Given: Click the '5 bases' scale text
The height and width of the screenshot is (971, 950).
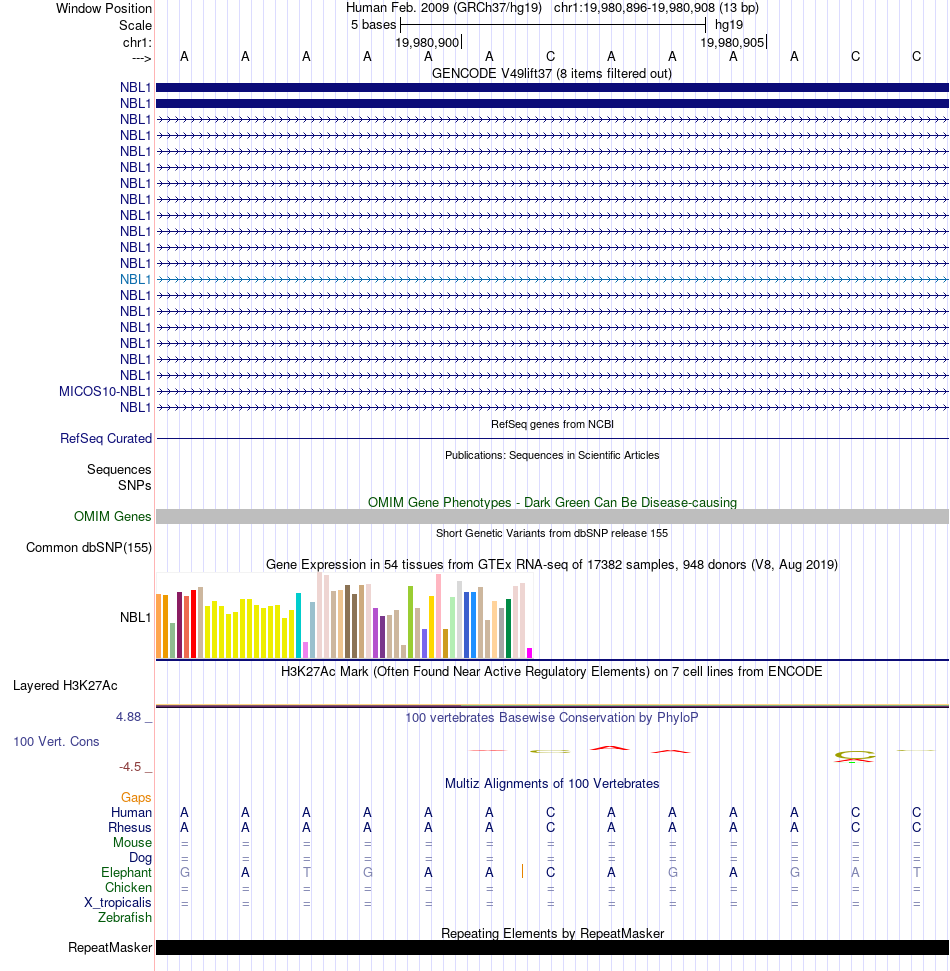Looking at the screenshot, I should 373,25.
